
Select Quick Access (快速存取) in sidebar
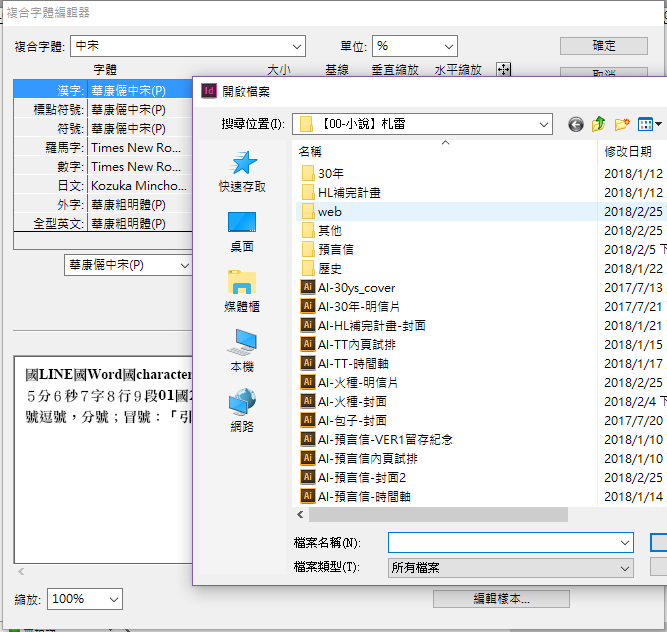(x=242, y=171)
